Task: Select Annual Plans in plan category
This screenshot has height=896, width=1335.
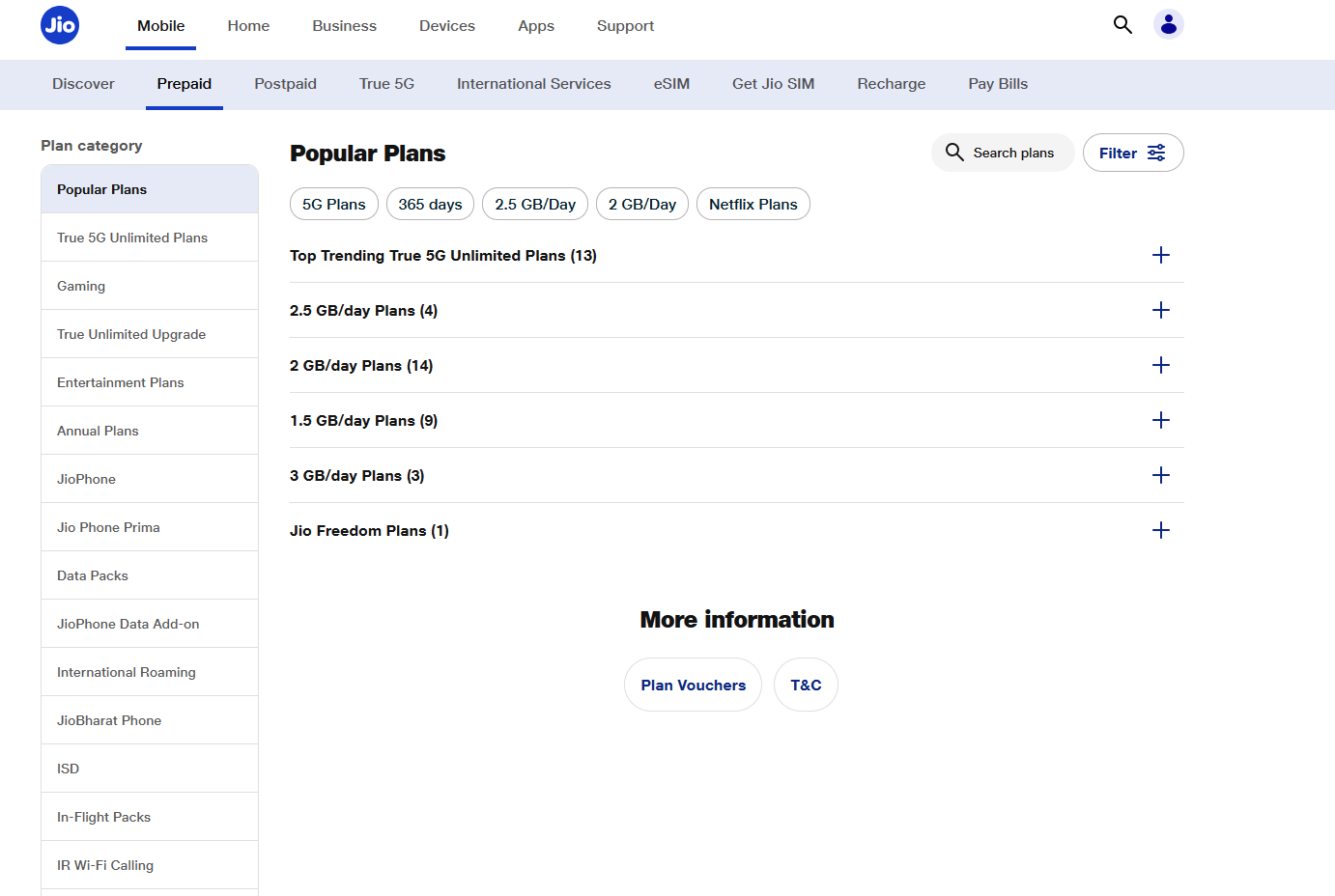Action: point(150,431)
